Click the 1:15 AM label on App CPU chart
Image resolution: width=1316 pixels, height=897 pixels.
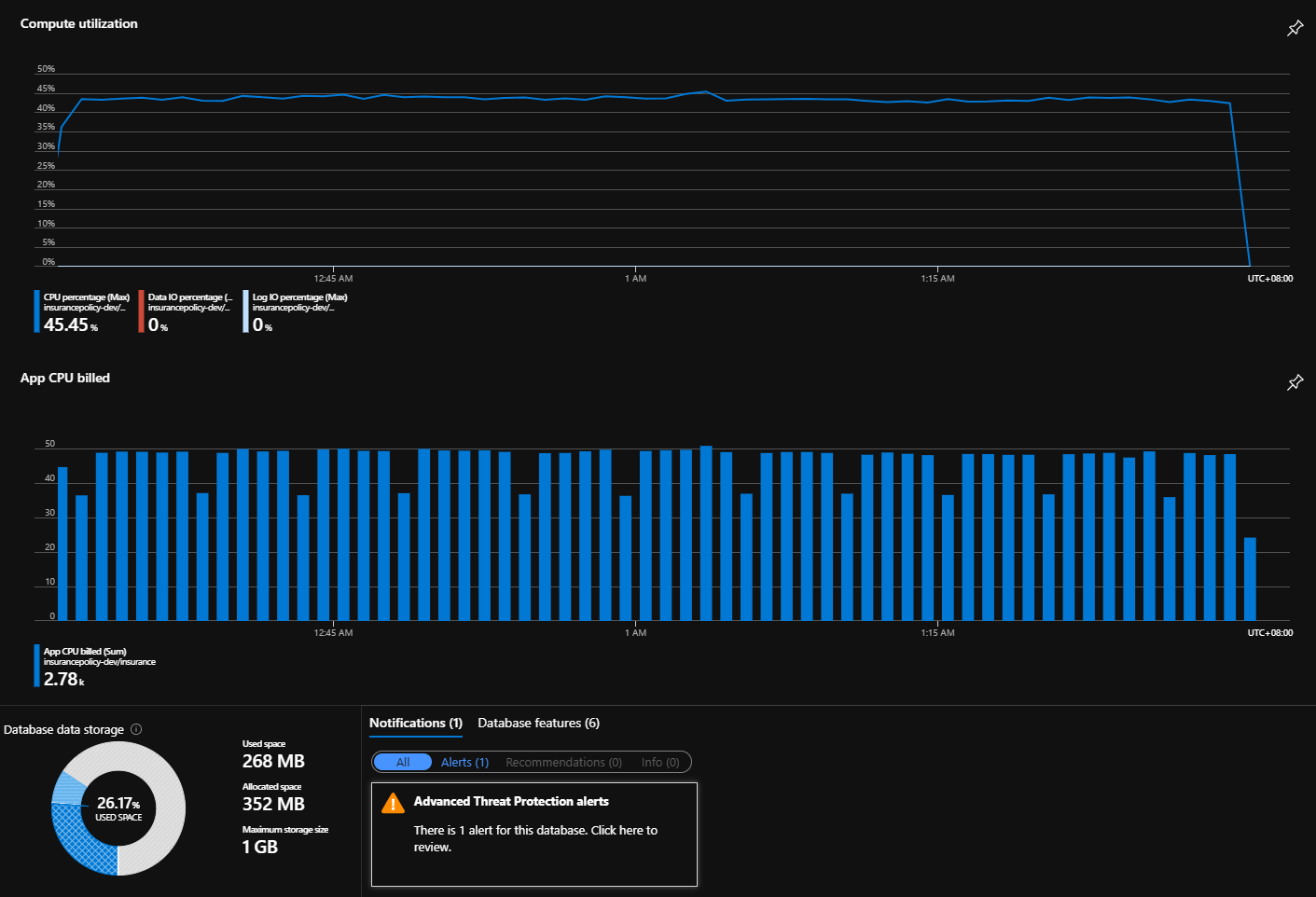pos(937,632)
